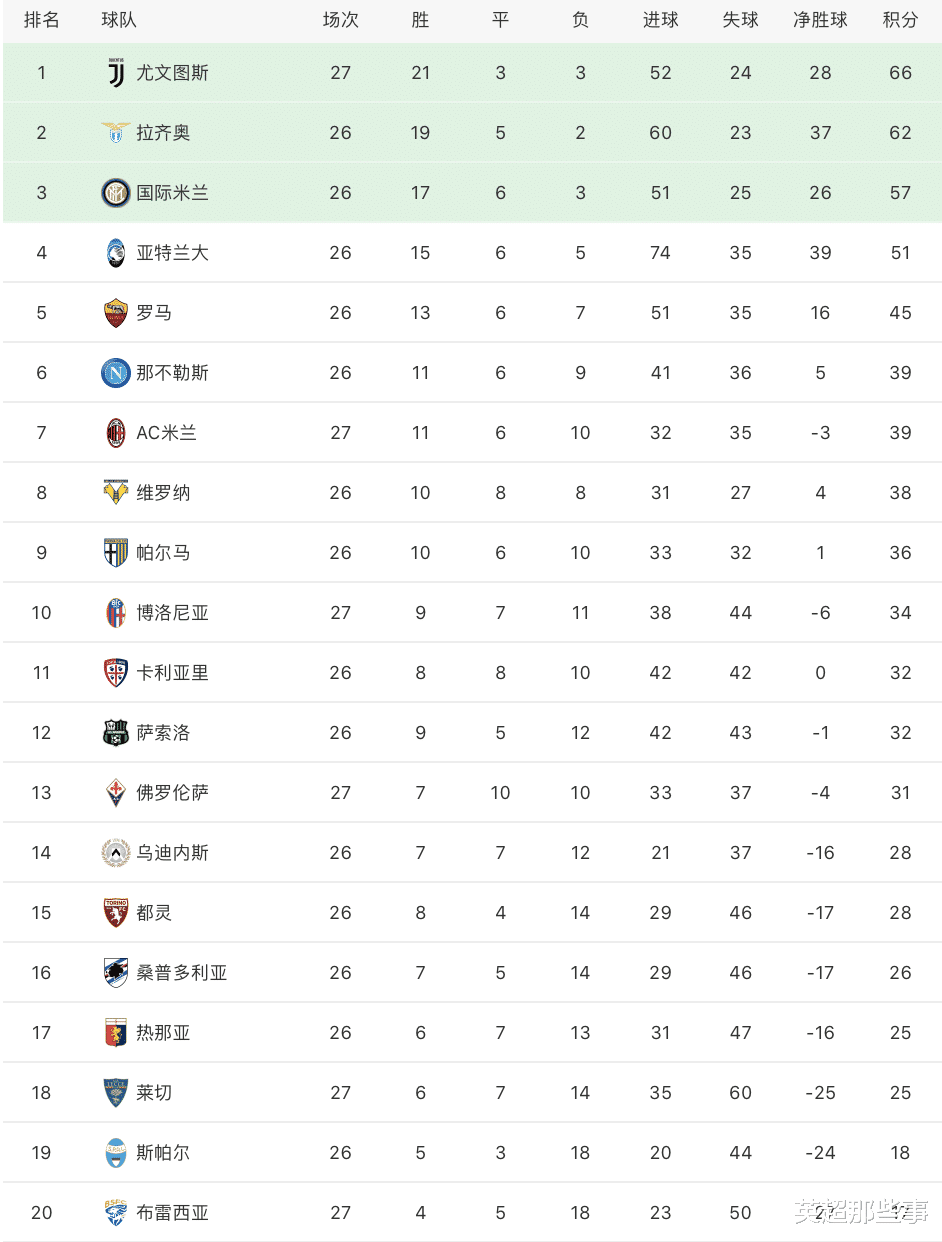
Task: Click the Genoa club crest icon
Action: pyautogui.click(x=116, y=1033)
